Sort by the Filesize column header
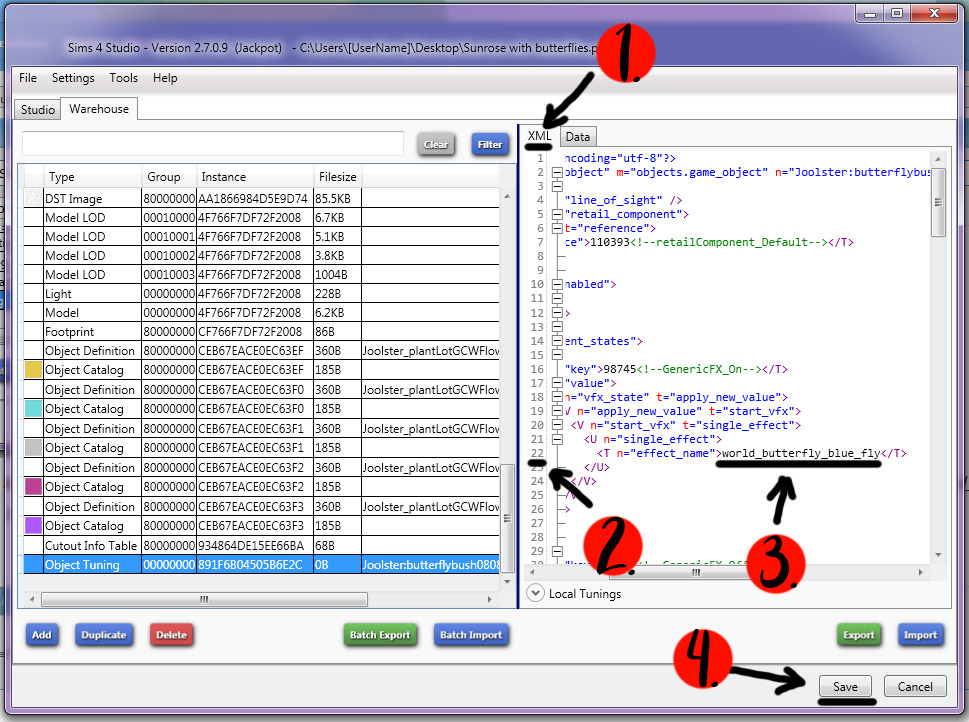The image size is (969, 722). 337,177
